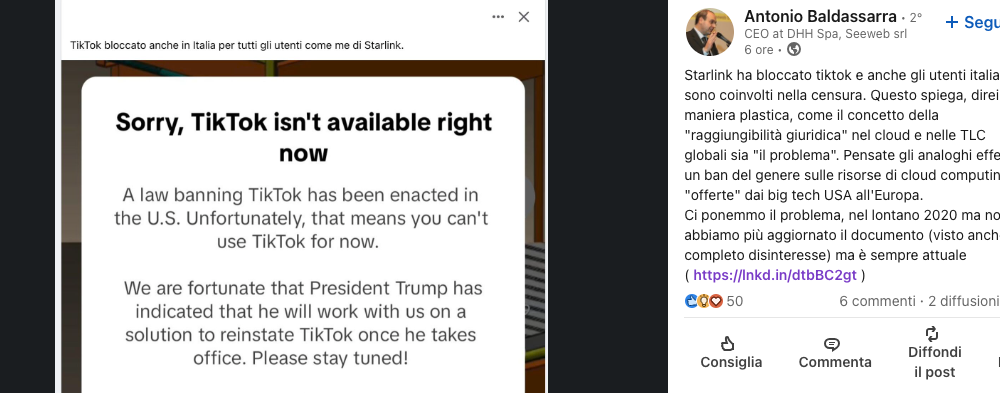Open the three-dots more options menu
The height and width of the screenshot is (393, 1000).
click(x=498, y=17)
